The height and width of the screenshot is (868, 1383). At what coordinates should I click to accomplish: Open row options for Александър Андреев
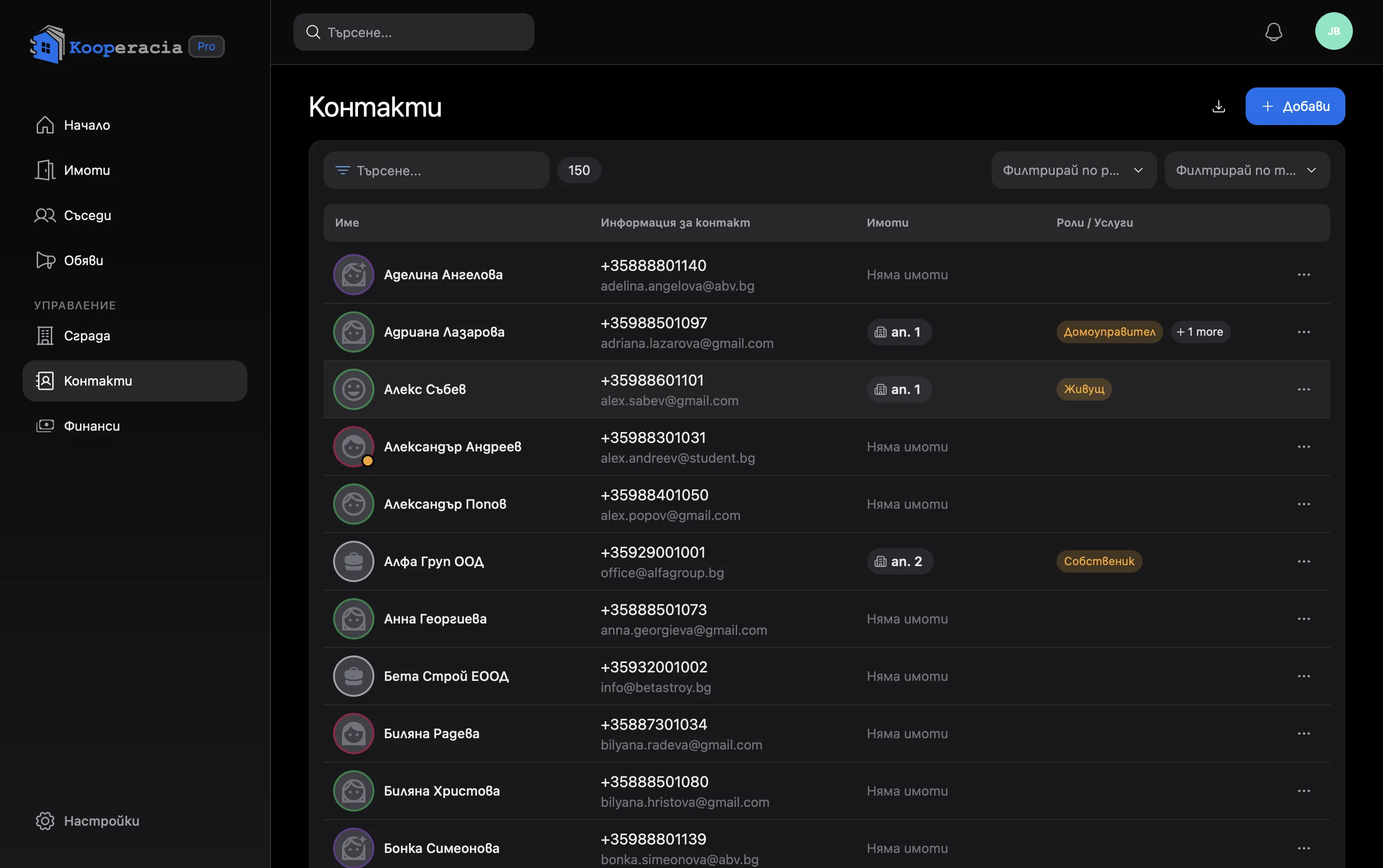coord(1304,447)
